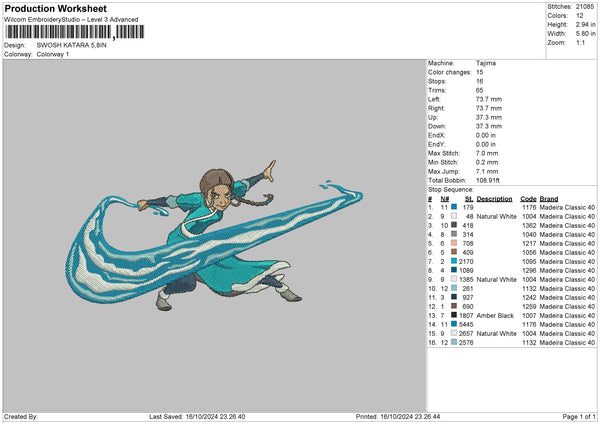
Task: Click the 'Stop Sequence:' heading
Action: [x=451, y=190]
